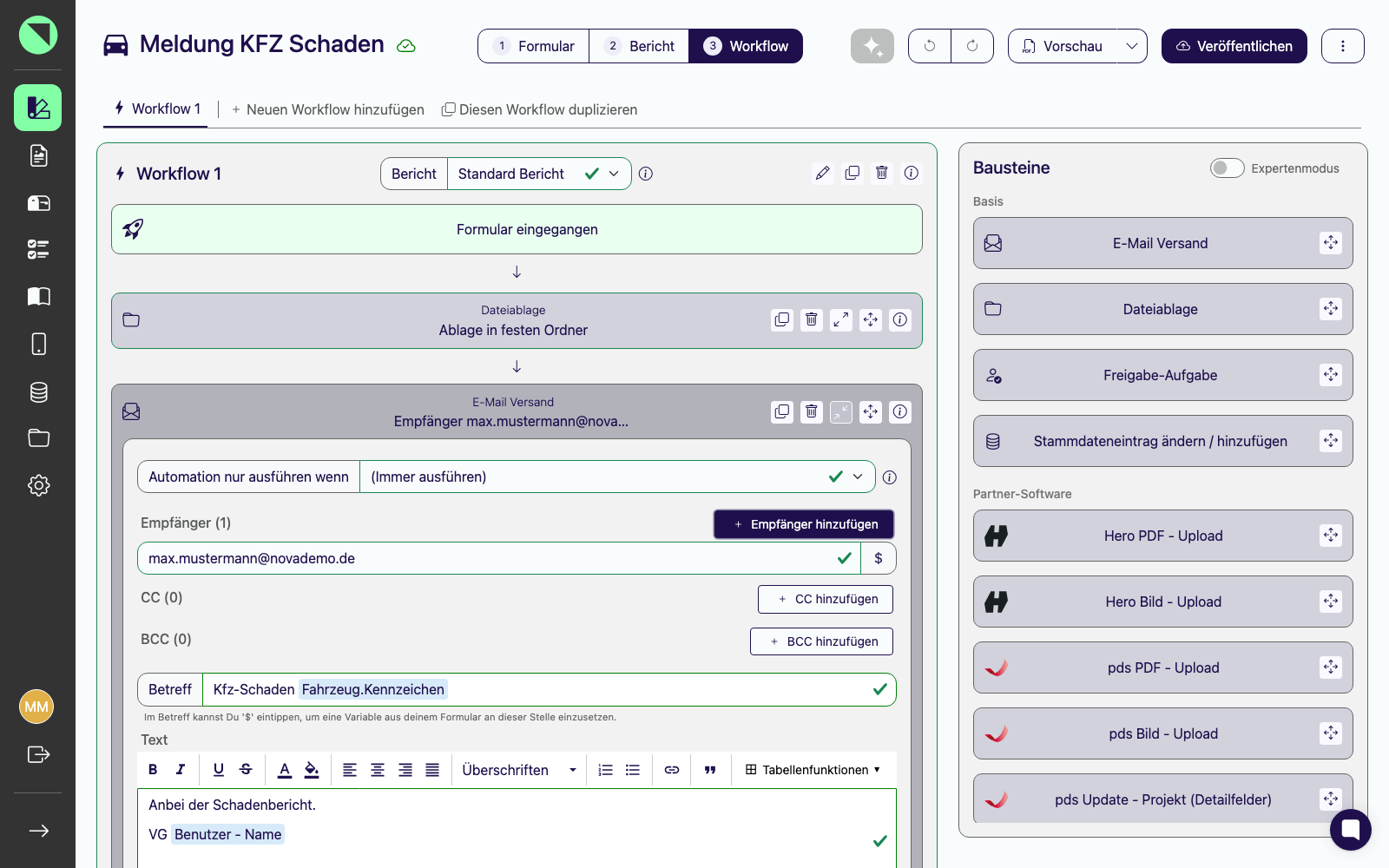Open Überschriften heading dropdown
The image size is (1389, 868).
point(519,770)
